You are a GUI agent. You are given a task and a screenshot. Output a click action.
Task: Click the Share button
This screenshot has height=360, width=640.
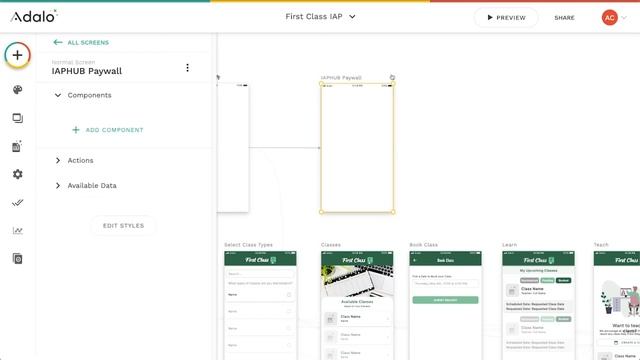[564, 18]
